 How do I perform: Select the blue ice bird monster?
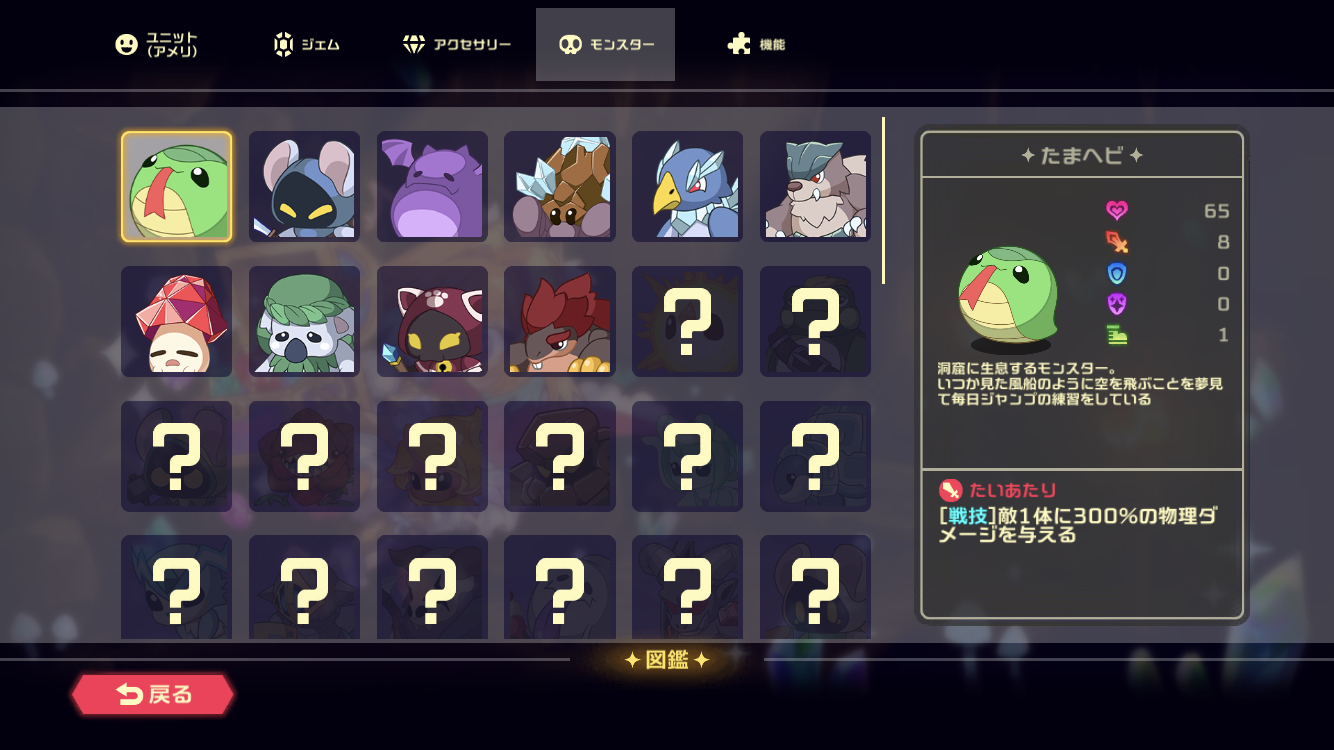(688, 187)
